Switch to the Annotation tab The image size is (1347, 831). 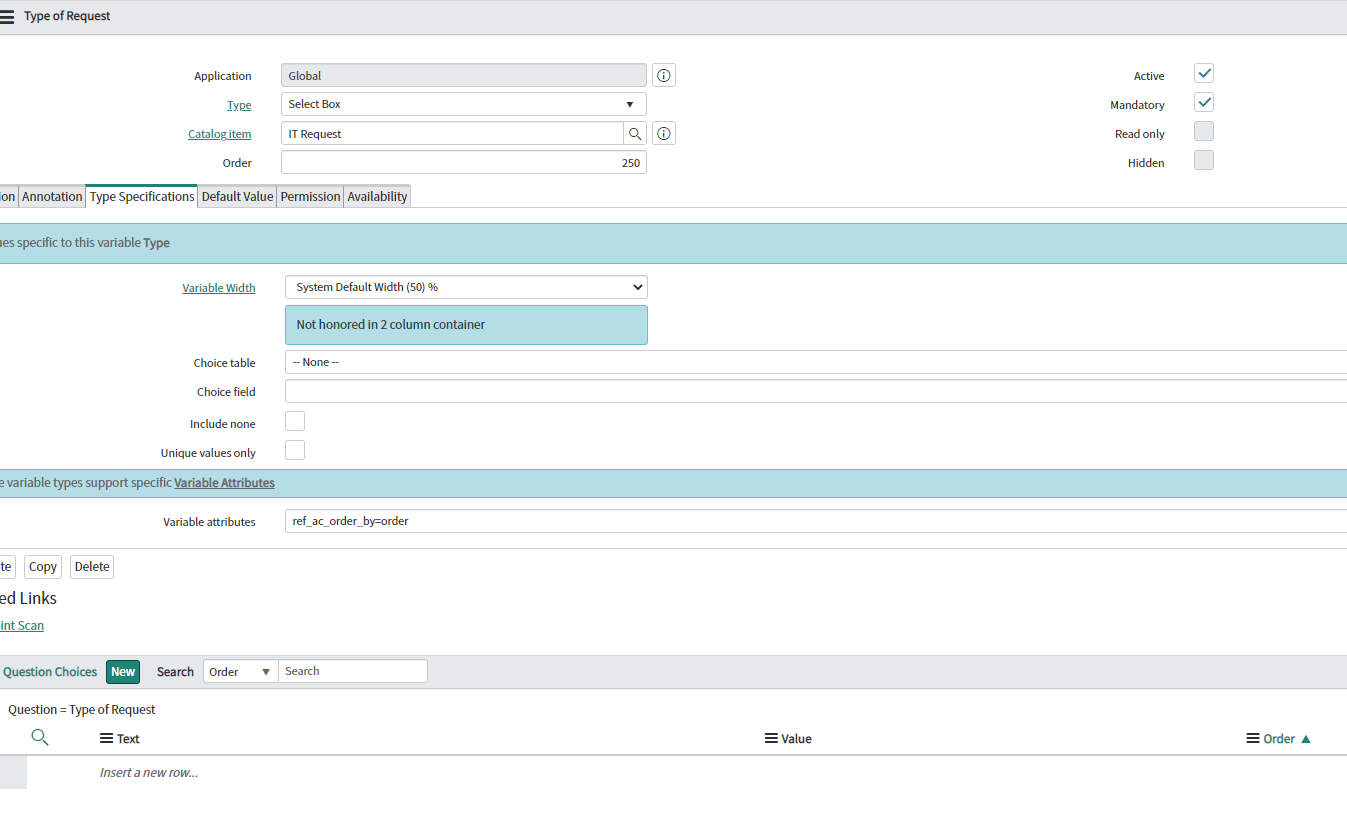[52, 197]
